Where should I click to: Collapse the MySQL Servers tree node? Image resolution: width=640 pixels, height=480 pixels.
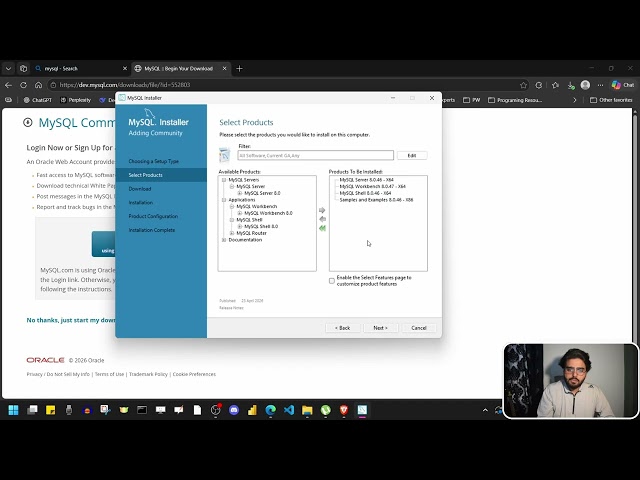click(x=224, y=180)
